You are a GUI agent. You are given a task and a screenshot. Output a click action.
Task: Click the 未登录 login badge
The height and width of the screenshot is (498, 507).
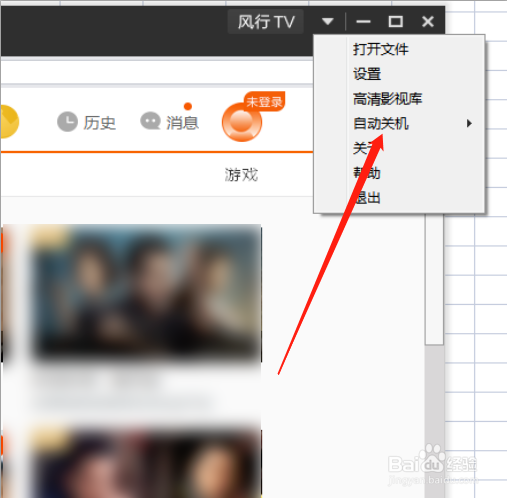[x=264, y=101]
